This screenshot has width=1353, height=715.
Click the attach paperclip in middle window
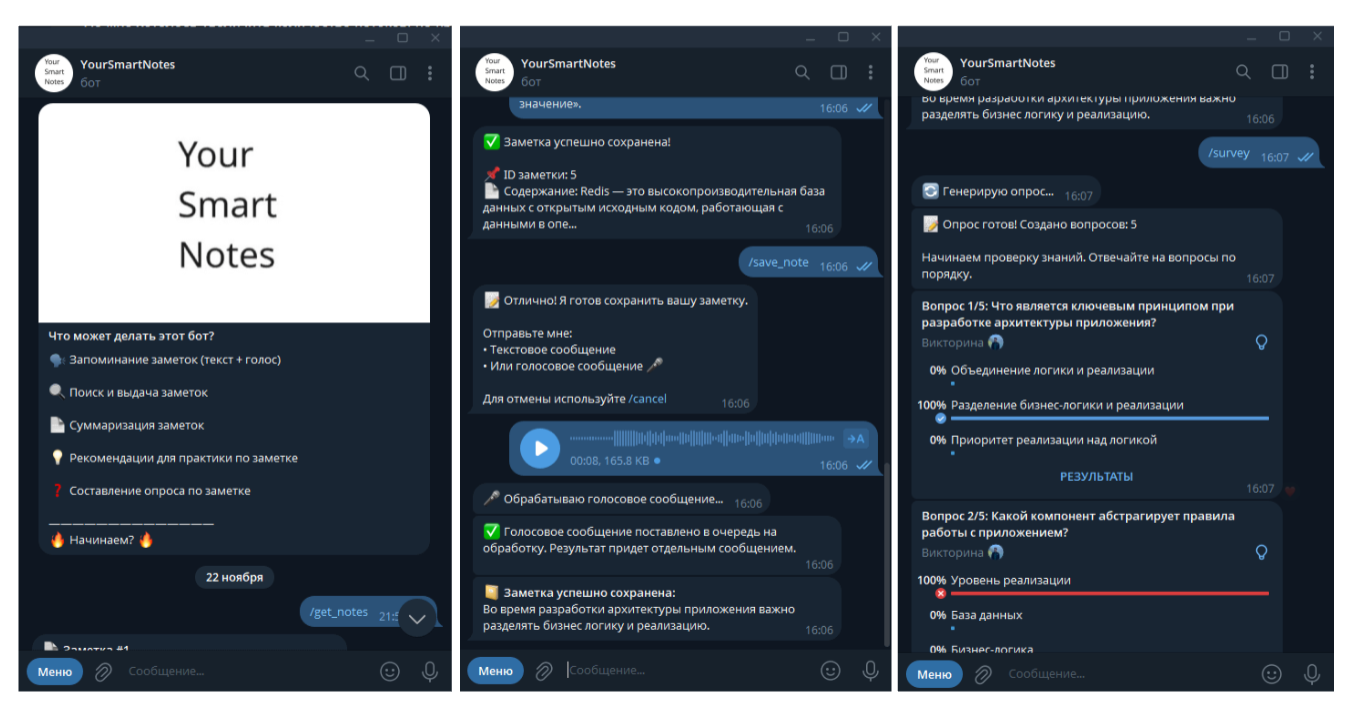(x=543, y=671)
